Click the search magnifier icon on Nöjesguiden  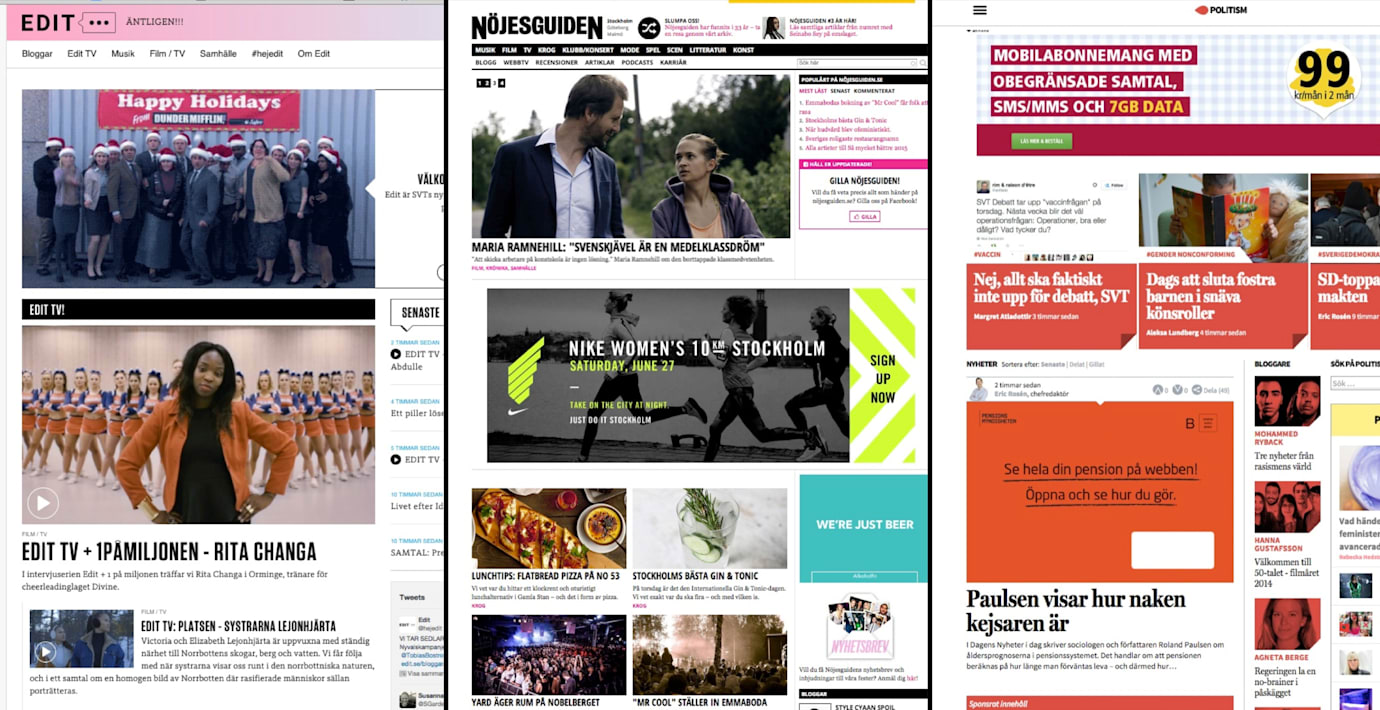click(920, 62)
